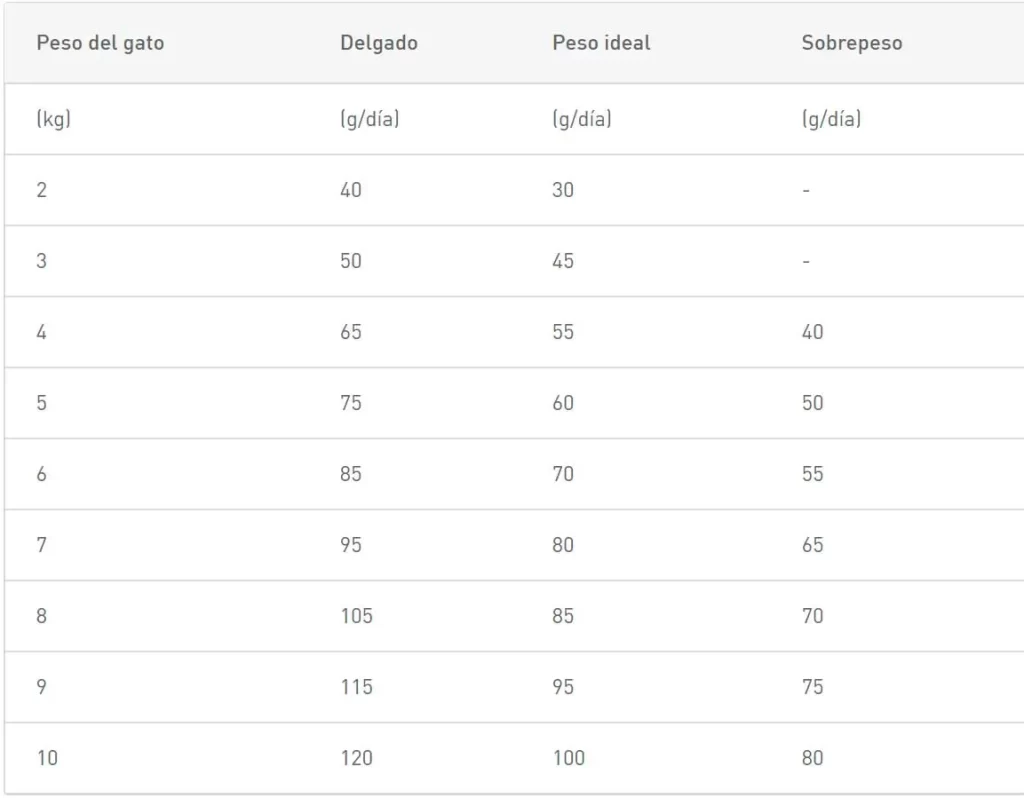The width and height of the screenshot is (1024, 798).
Task: Click the 'Peso del gato' column header
Action: [x=100, y=43]
